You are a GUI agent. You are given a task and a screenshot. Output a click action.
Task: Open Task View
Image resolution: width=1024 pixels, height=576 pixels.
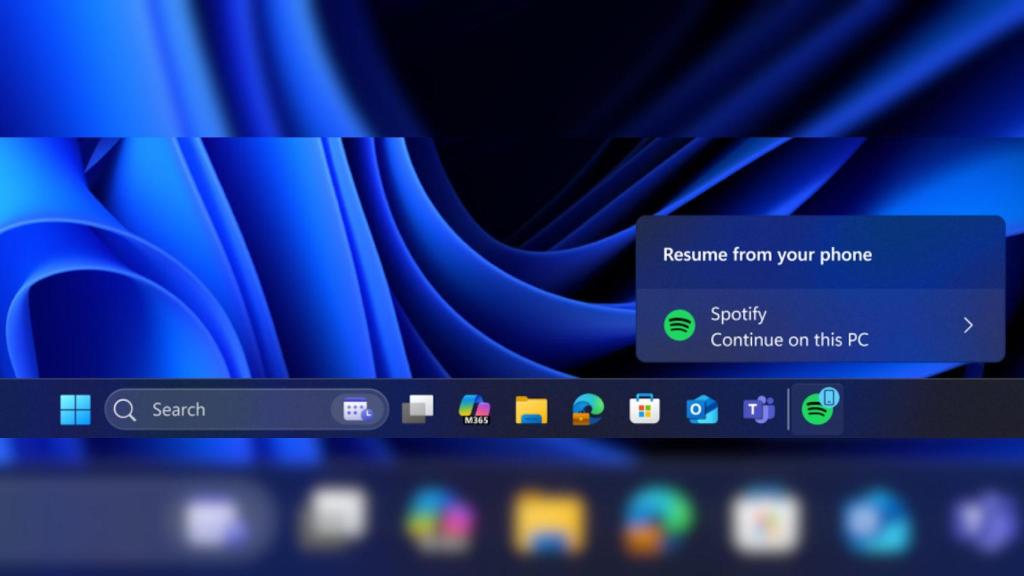[418, 408]
